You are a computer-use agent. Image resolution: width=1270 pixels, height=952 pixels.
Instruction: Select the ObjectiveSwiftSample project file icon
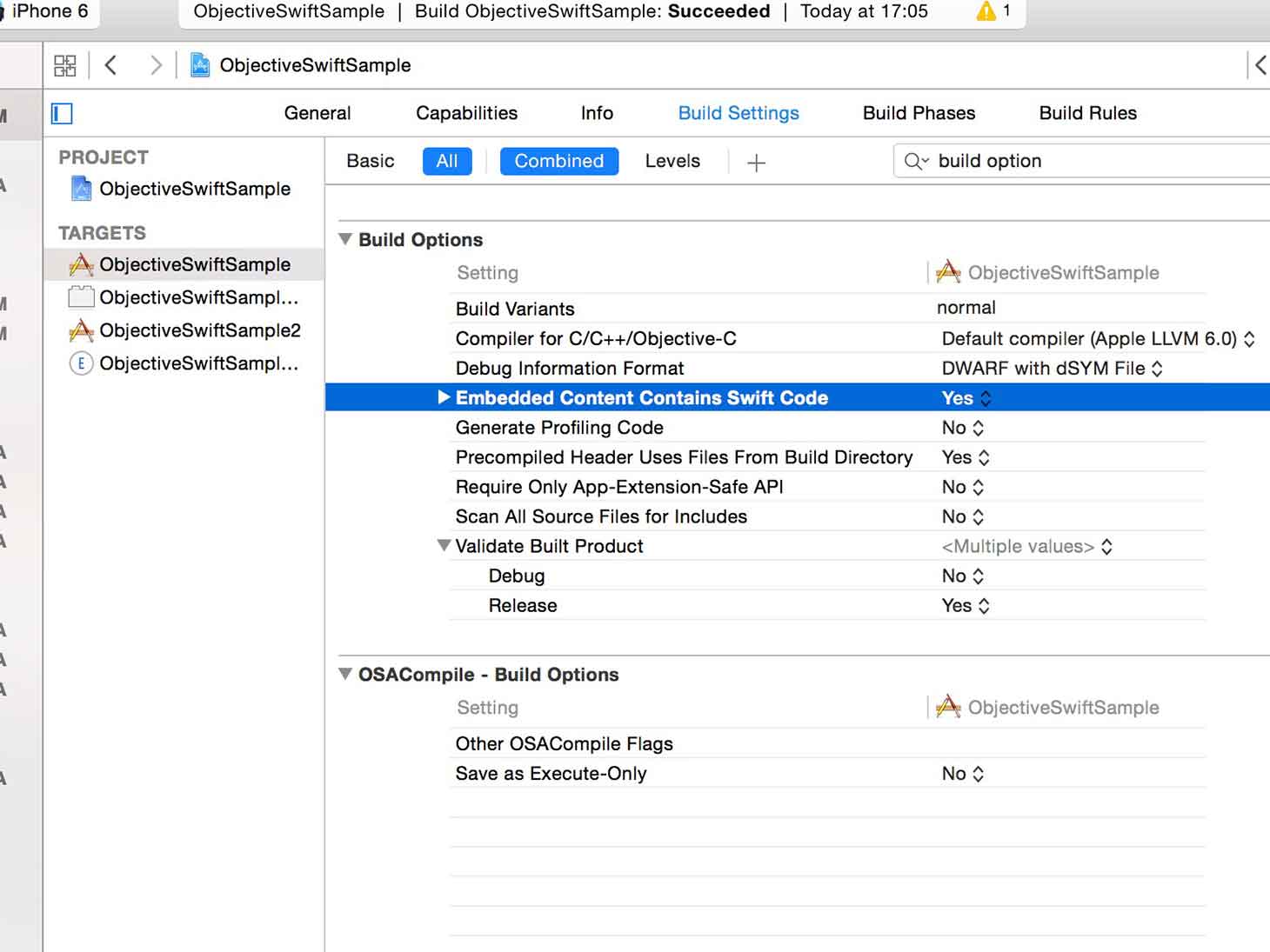point(81,189)
